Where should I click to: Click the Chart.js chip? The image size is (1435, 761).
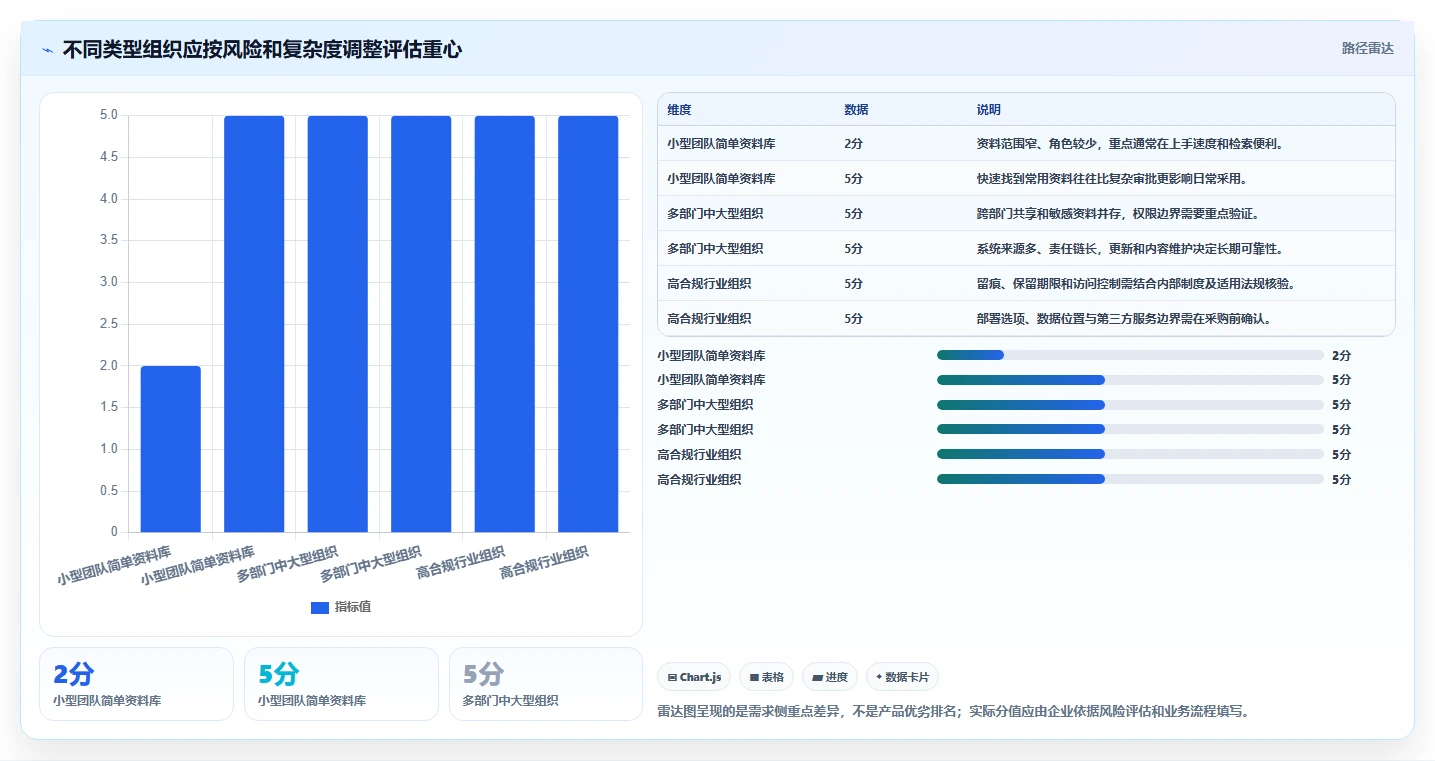point(694,677)
